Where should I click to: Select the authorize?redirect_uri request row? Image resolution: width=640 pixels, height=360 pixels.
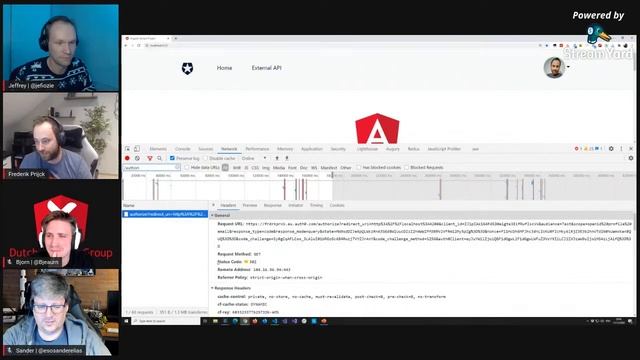(165, 214)
